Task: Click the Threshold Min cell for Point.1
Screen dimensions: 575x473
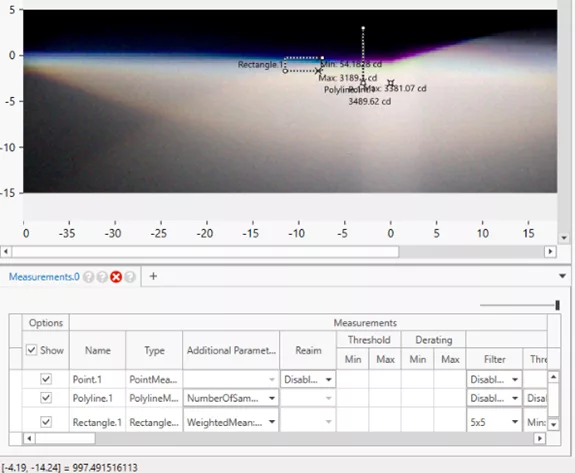Action: (353, 379)
